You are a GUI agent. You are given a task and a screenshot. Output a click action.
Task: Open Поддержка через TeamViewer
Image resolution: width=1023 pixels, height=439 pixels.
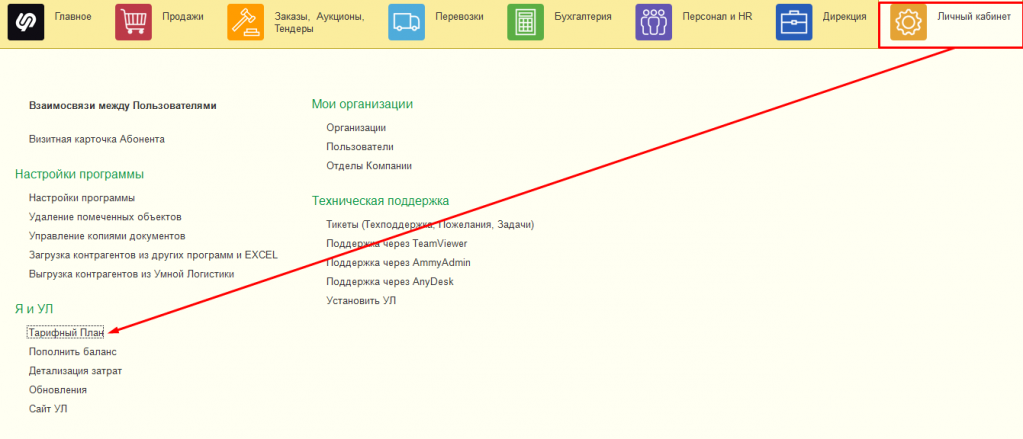[397, 243]
